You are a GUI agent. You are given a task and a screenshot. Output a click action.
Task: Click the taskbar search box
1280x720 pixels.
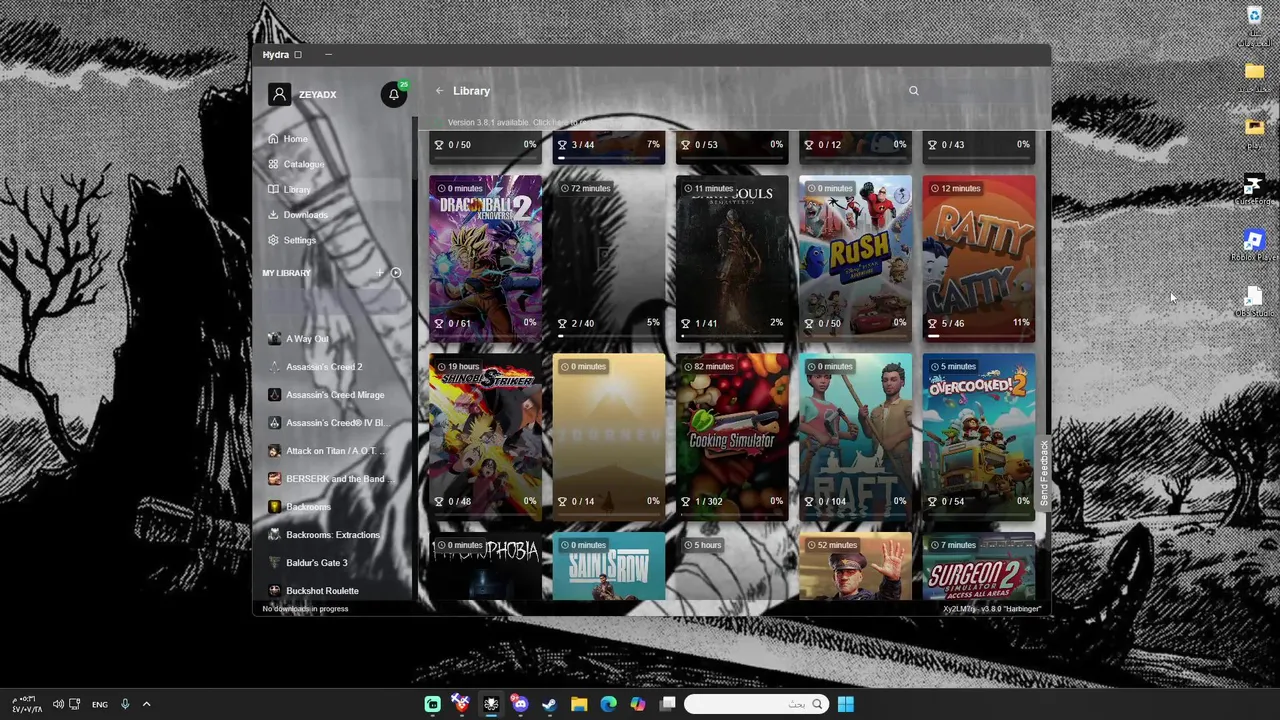pos(757,704)
